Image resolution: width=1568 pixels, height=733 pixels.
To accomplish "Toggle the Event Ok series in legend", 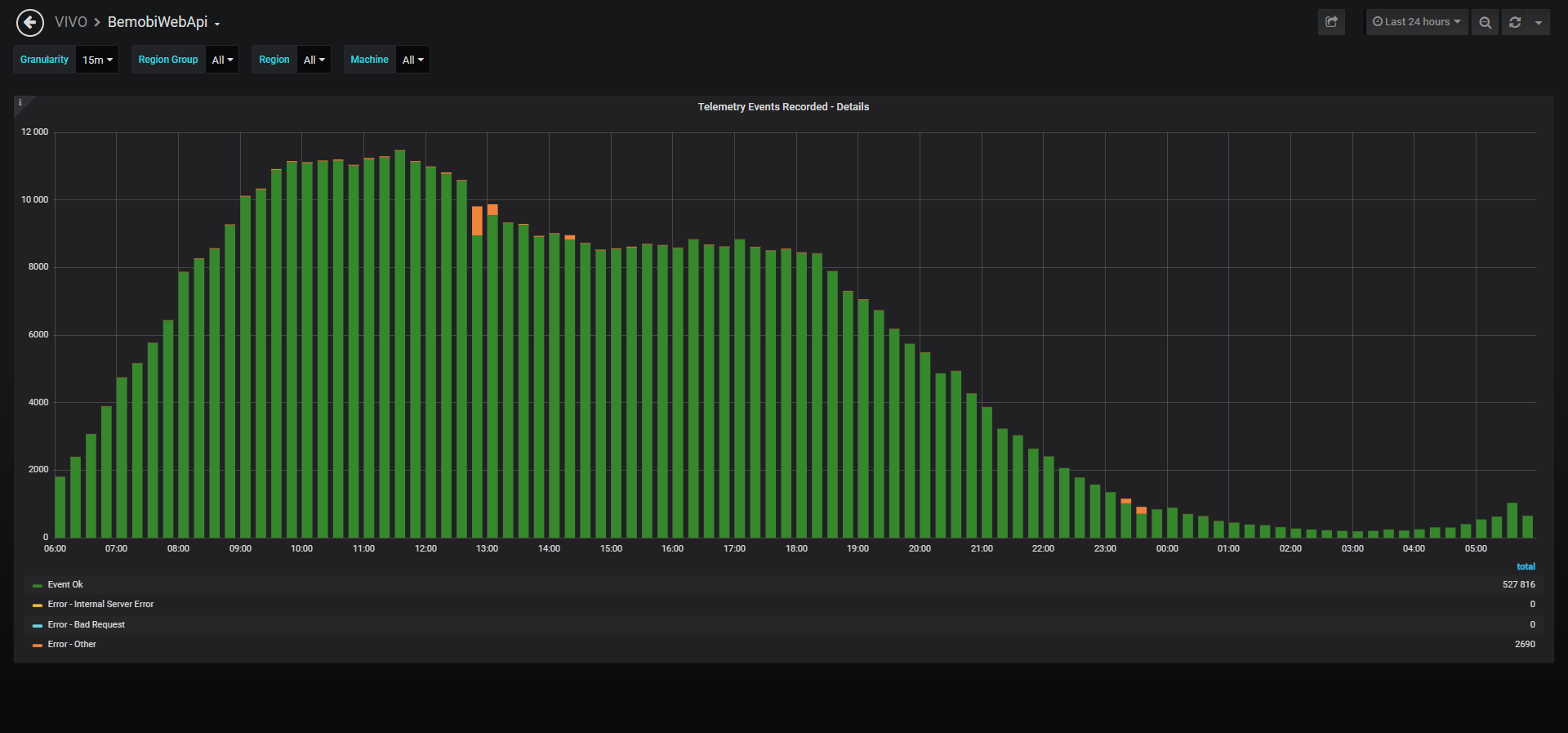I will point(65,584).
